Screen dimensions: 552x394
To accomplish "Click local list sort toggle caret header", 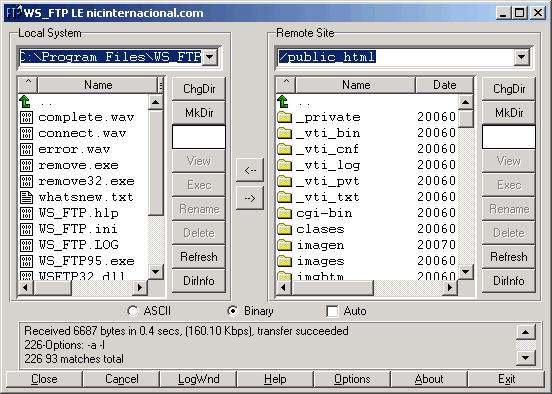I will click(28, 85).
